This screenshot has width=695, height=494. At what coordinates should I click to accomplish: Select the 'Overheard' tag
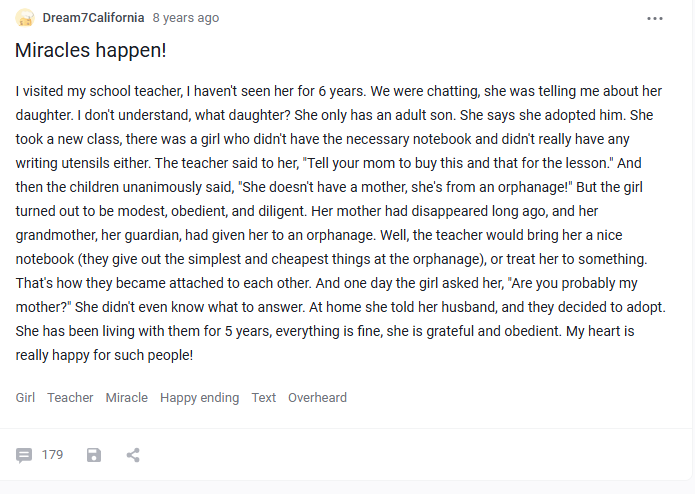[x=317, y=397]
